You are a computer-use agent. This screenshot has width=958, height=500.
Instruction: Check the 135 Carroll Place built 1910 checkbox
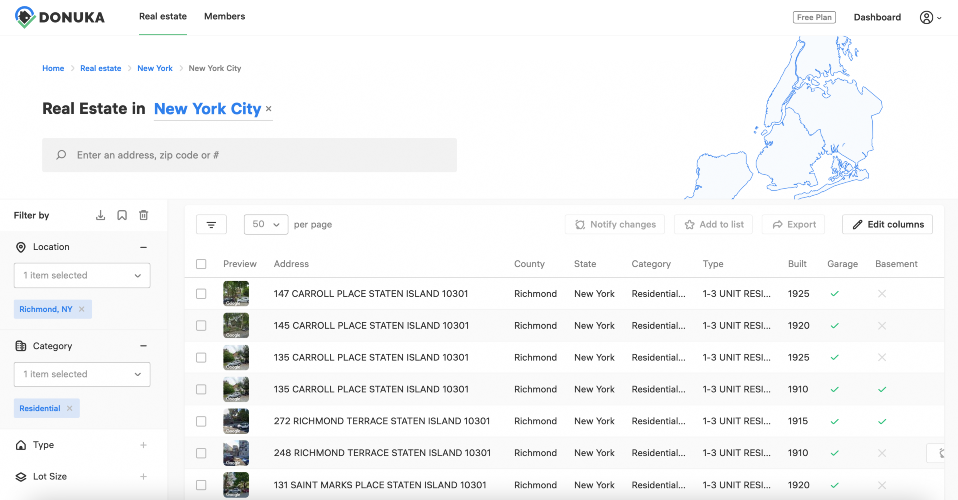point(201,389)
